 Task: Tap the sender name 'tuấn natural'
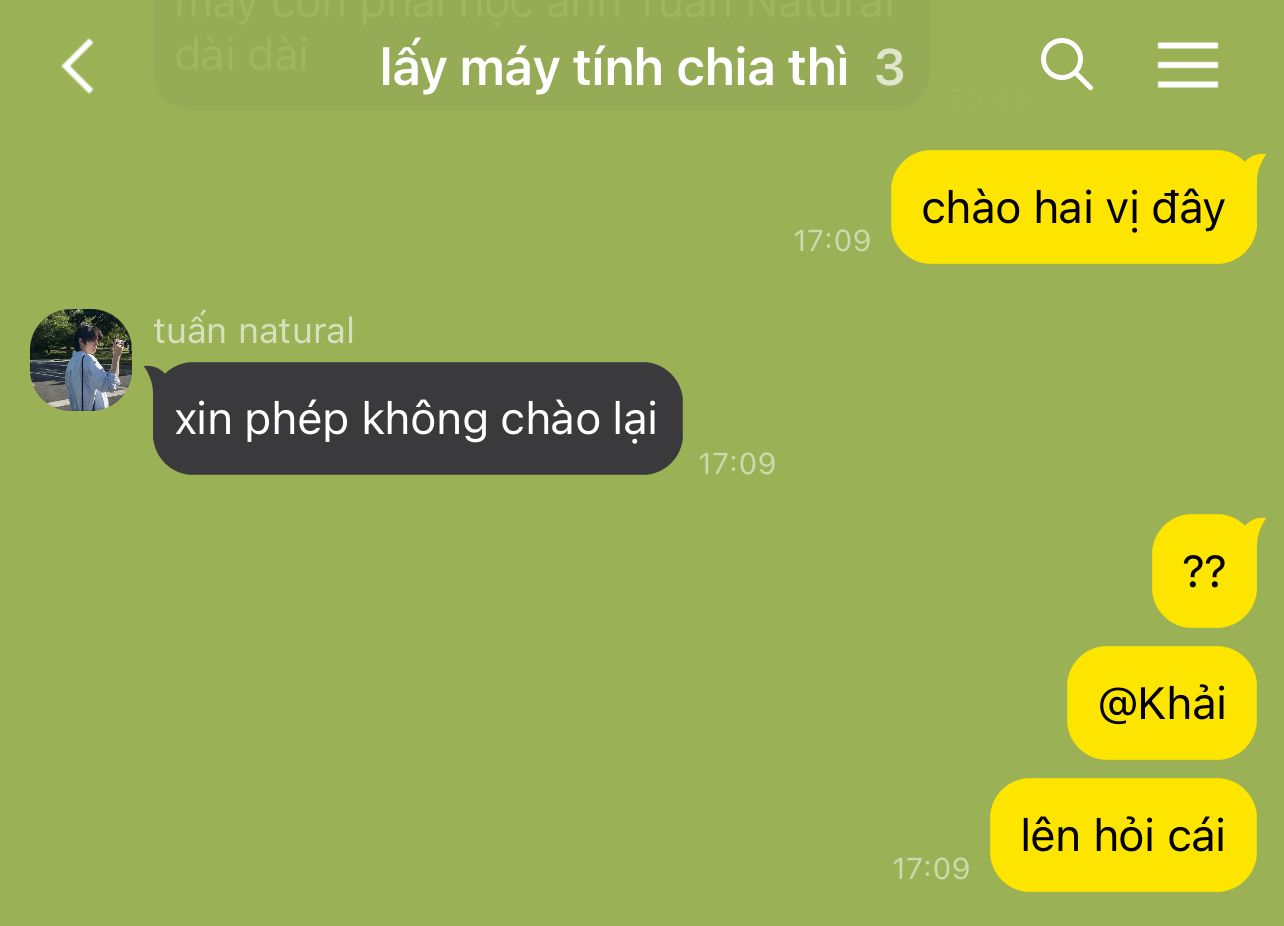[x=254, y=330]
